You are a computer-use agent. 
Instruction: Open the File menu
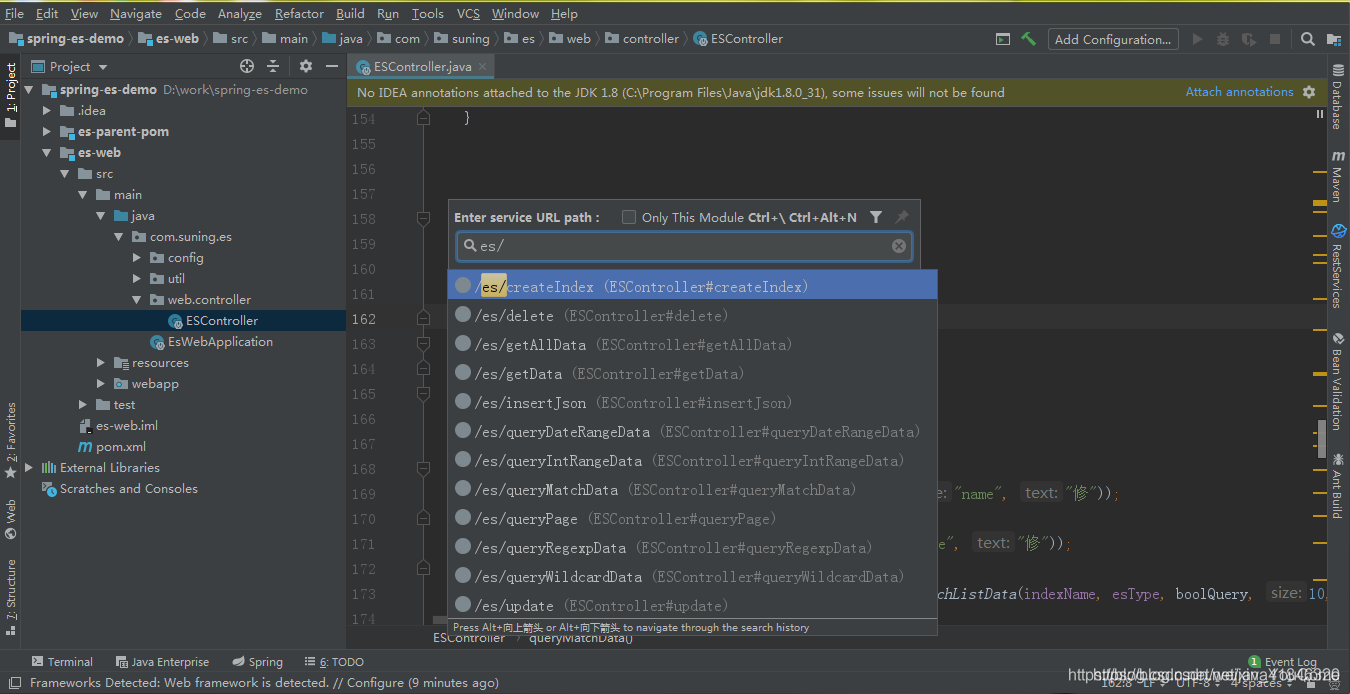14,14
